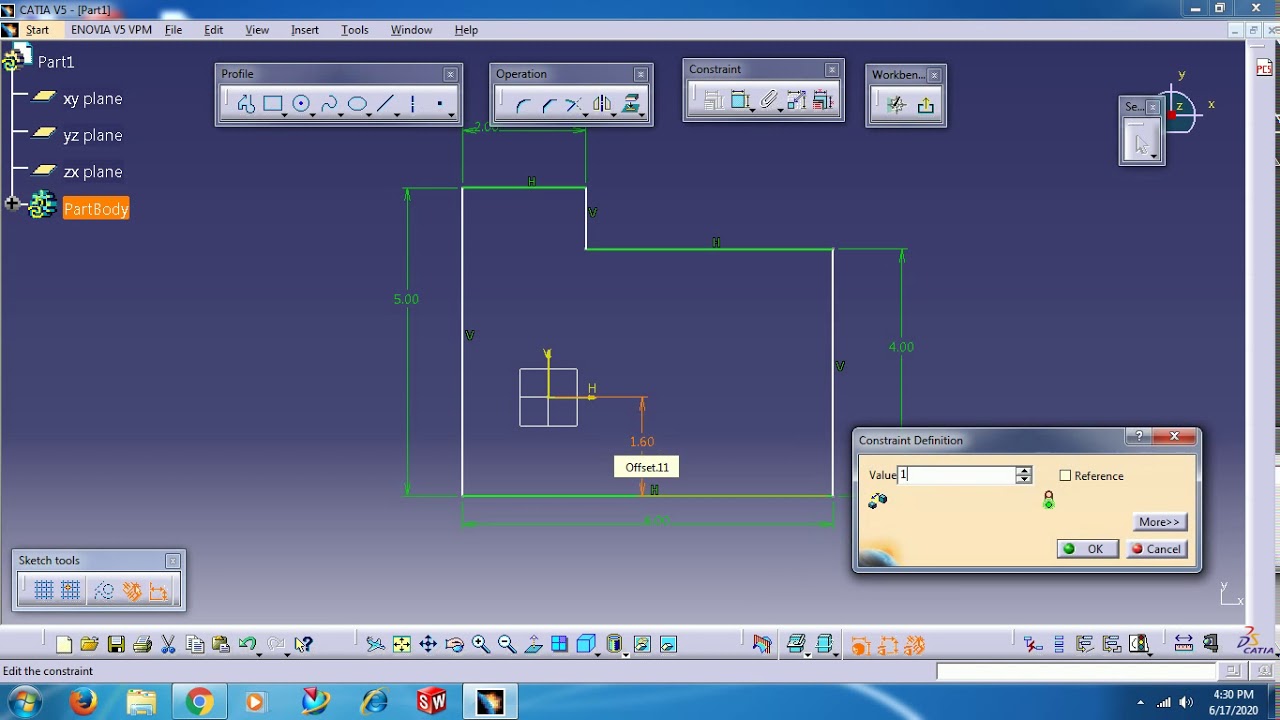Select the Edit Multi-Constraint tool
This screenshot has width=1280, height=720.
tap(823, 100)
